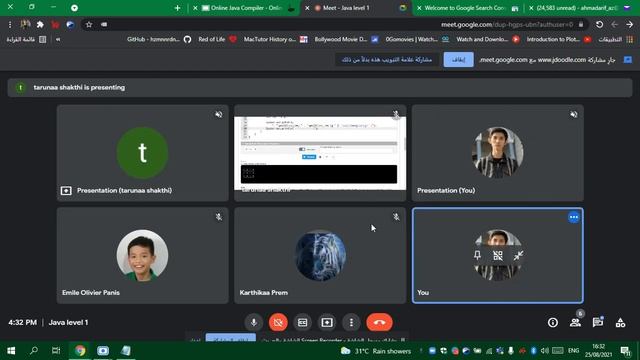The width and height of the screenshot is (640, 360).
Task: Click share this tab instead button
Action: point(387,60)
